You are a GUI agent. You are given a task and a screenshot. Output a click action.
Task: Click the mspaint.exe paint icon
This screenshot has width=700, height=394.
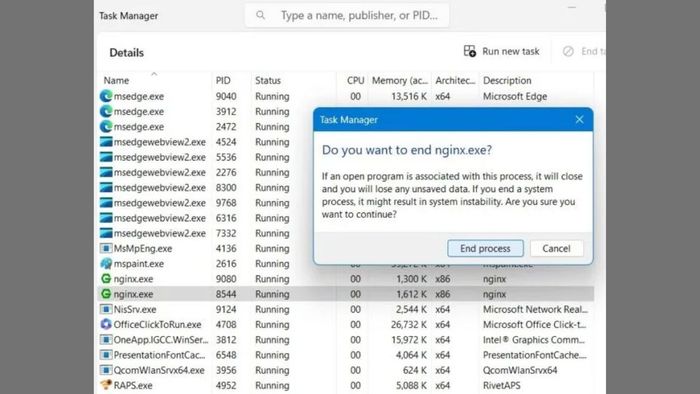[x=106, y=263]
